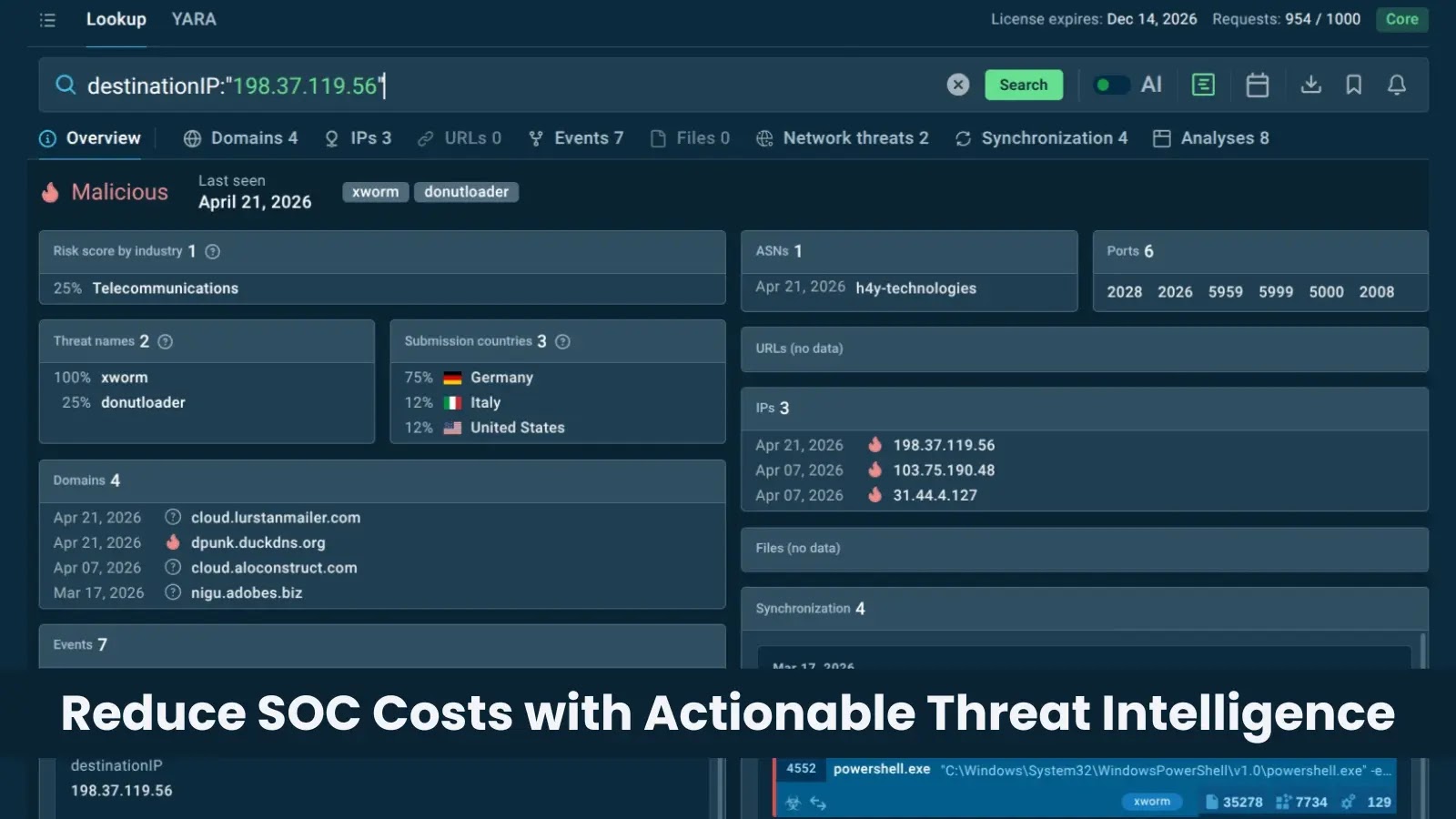
Task: Click the biohazard icon on the process row
Action: (x=793, y=803)
